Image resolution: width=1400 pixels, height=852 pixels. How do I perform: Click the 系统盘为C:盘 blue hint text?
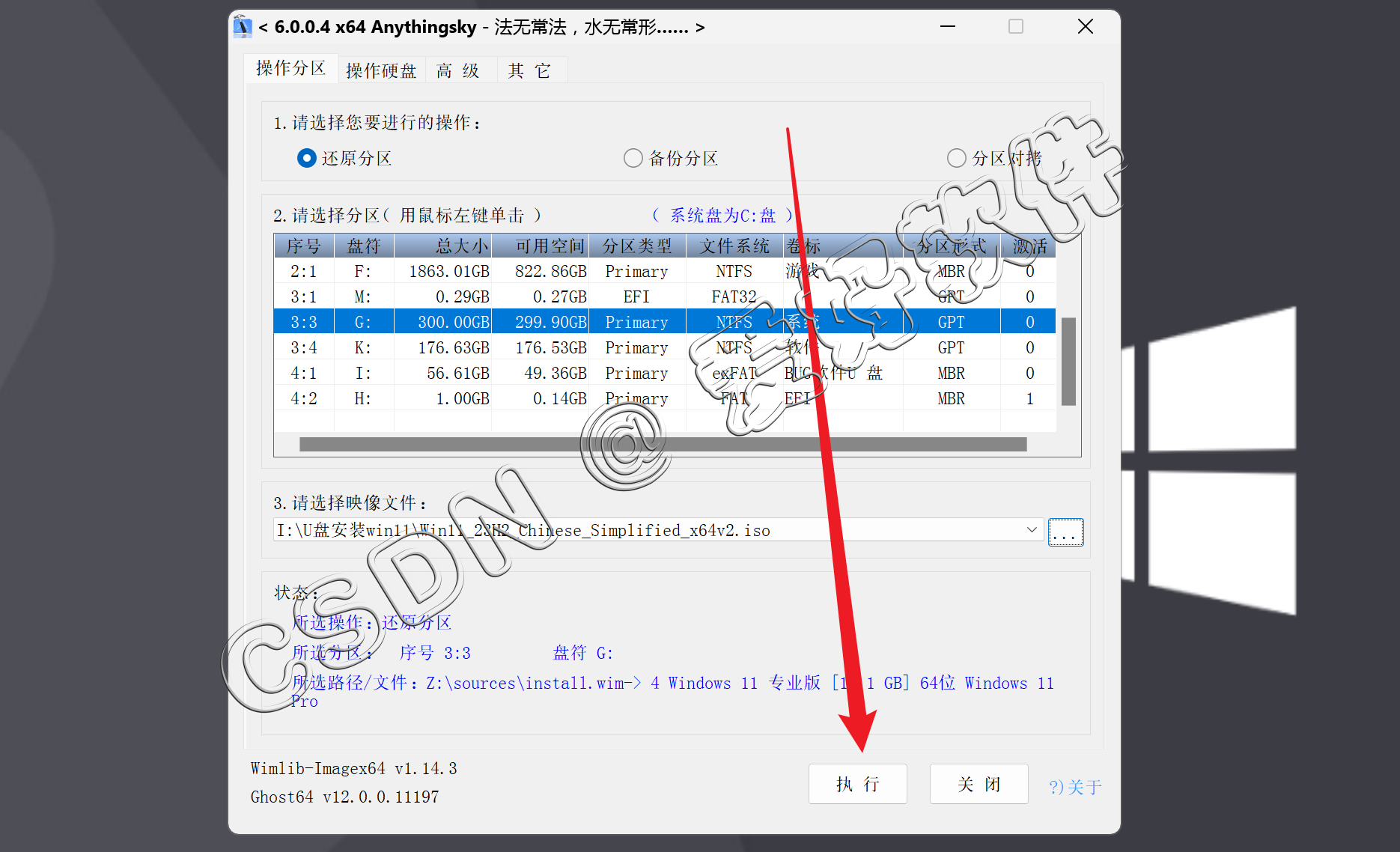[722, 216]
